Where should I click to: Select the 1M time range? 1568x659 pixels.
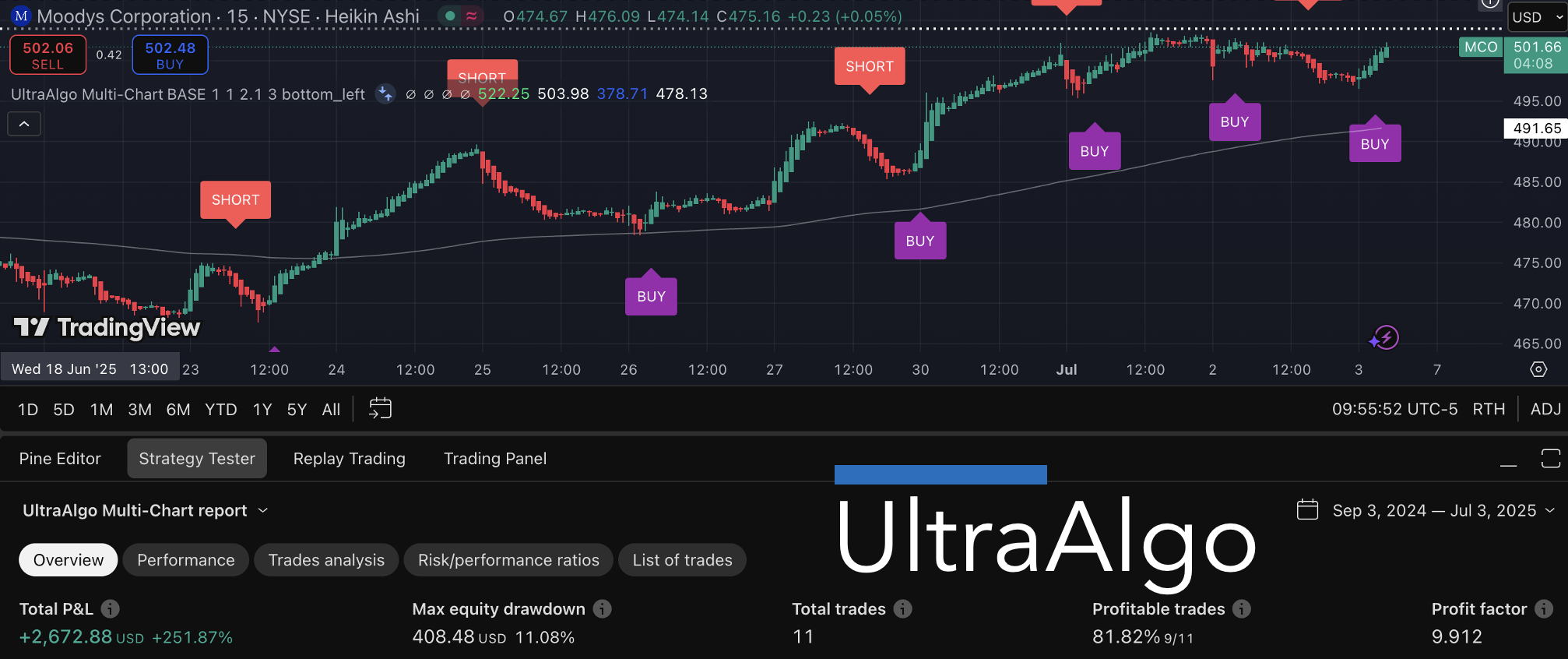click(x=101, y=409)
